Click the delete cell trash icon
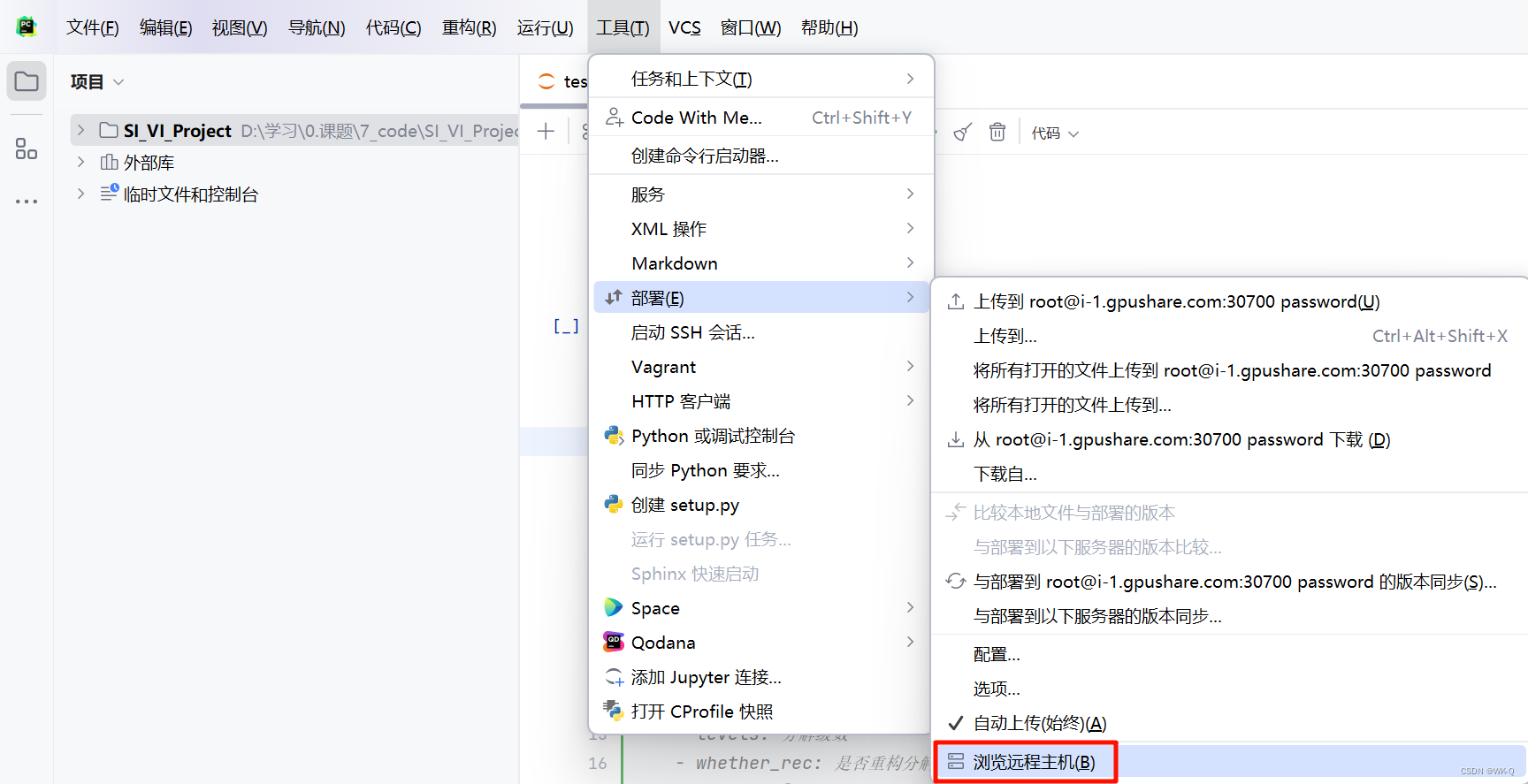Screen dimensions: 1528x784 pyautogui.click(x=997, y=133)
